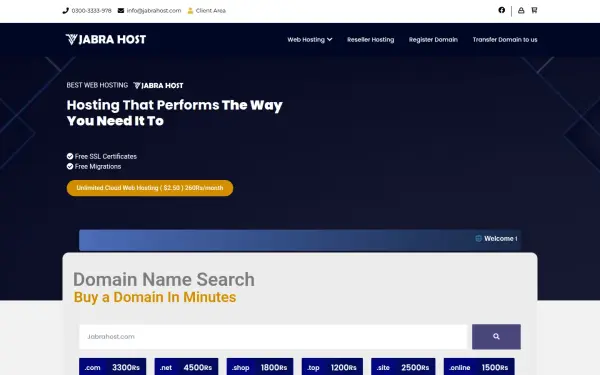The image size is (600, 375).
Task: Click the magnifier search button
Action: coord(496,337)
